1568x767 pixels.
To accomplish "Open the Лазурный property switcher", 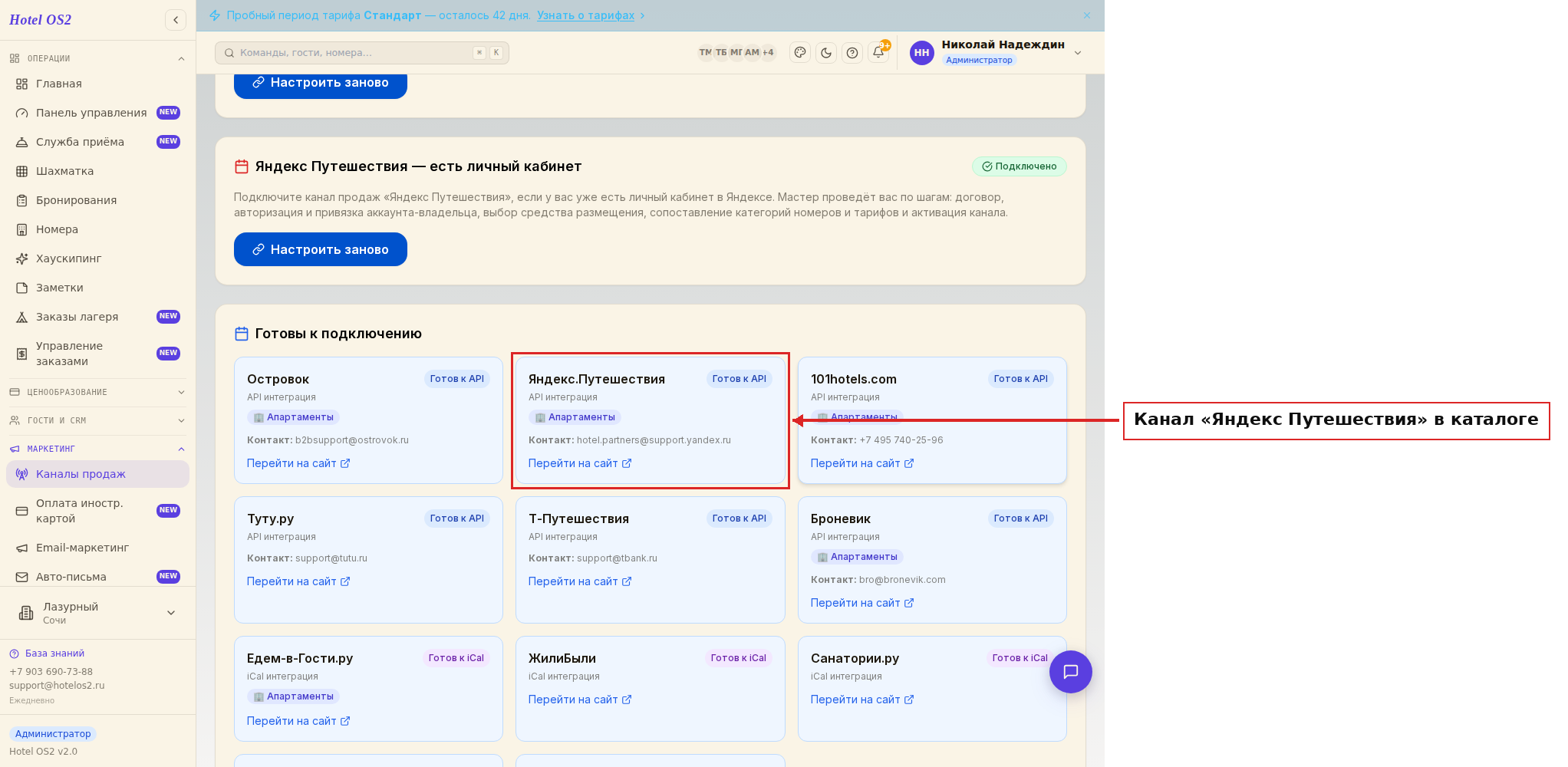I will (x=97, y=613).
